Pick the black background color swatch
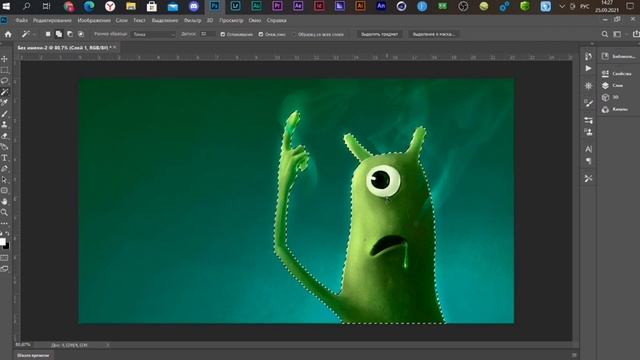Viewport: 640px width, 360px height. tap(7, 246)
